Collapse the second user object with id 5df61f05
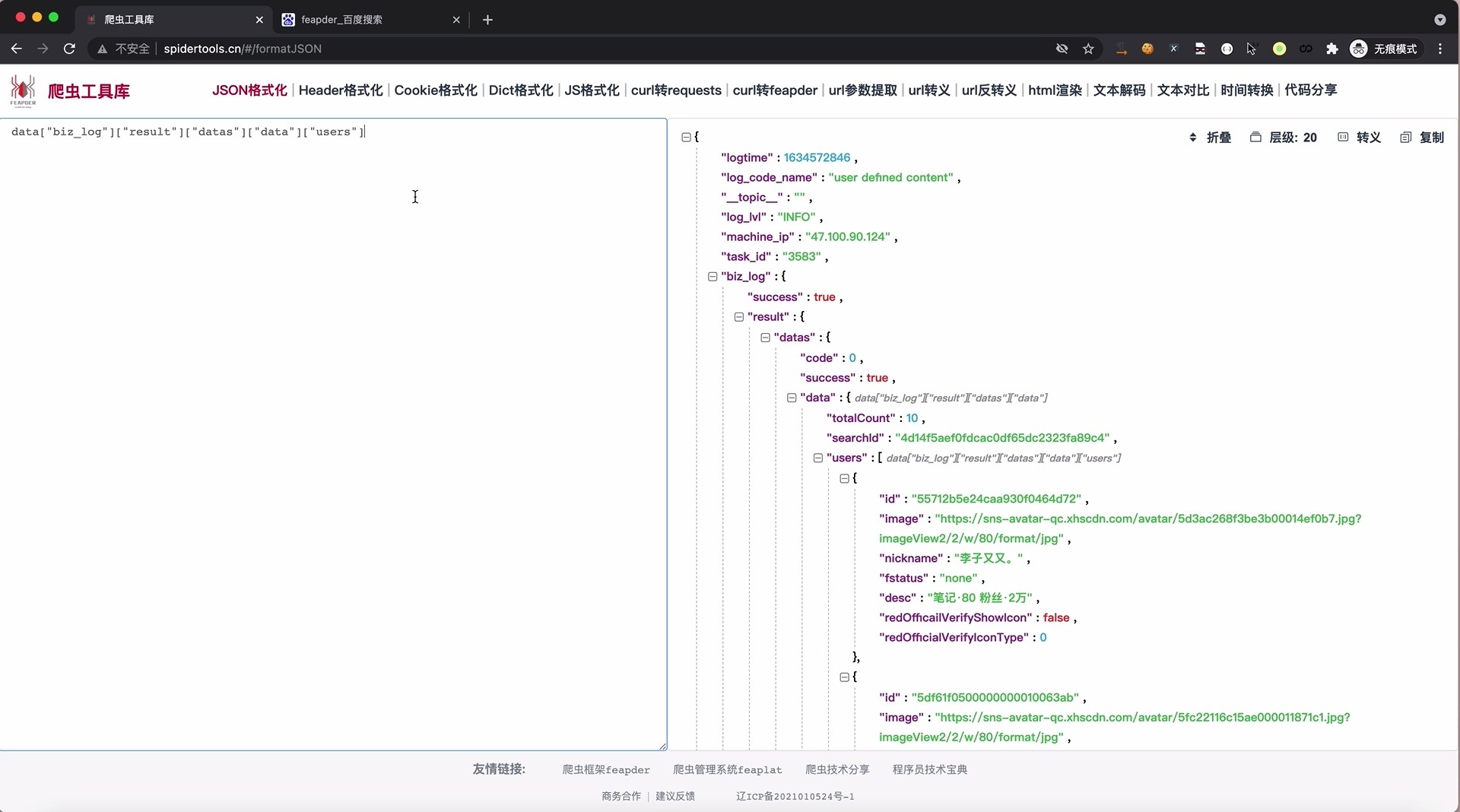The image size is (1460, 812). [844, 677]
